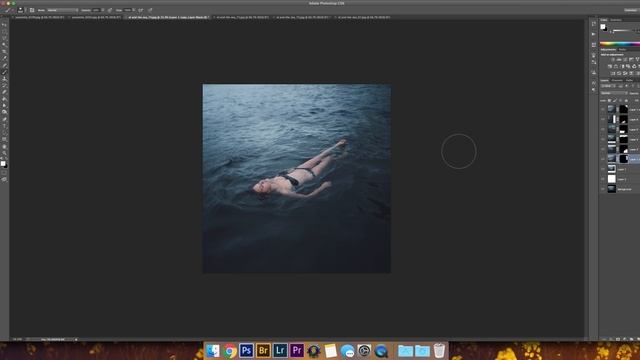Open the brush Mode dropdown
640x360 pixels.
(63, 10)
